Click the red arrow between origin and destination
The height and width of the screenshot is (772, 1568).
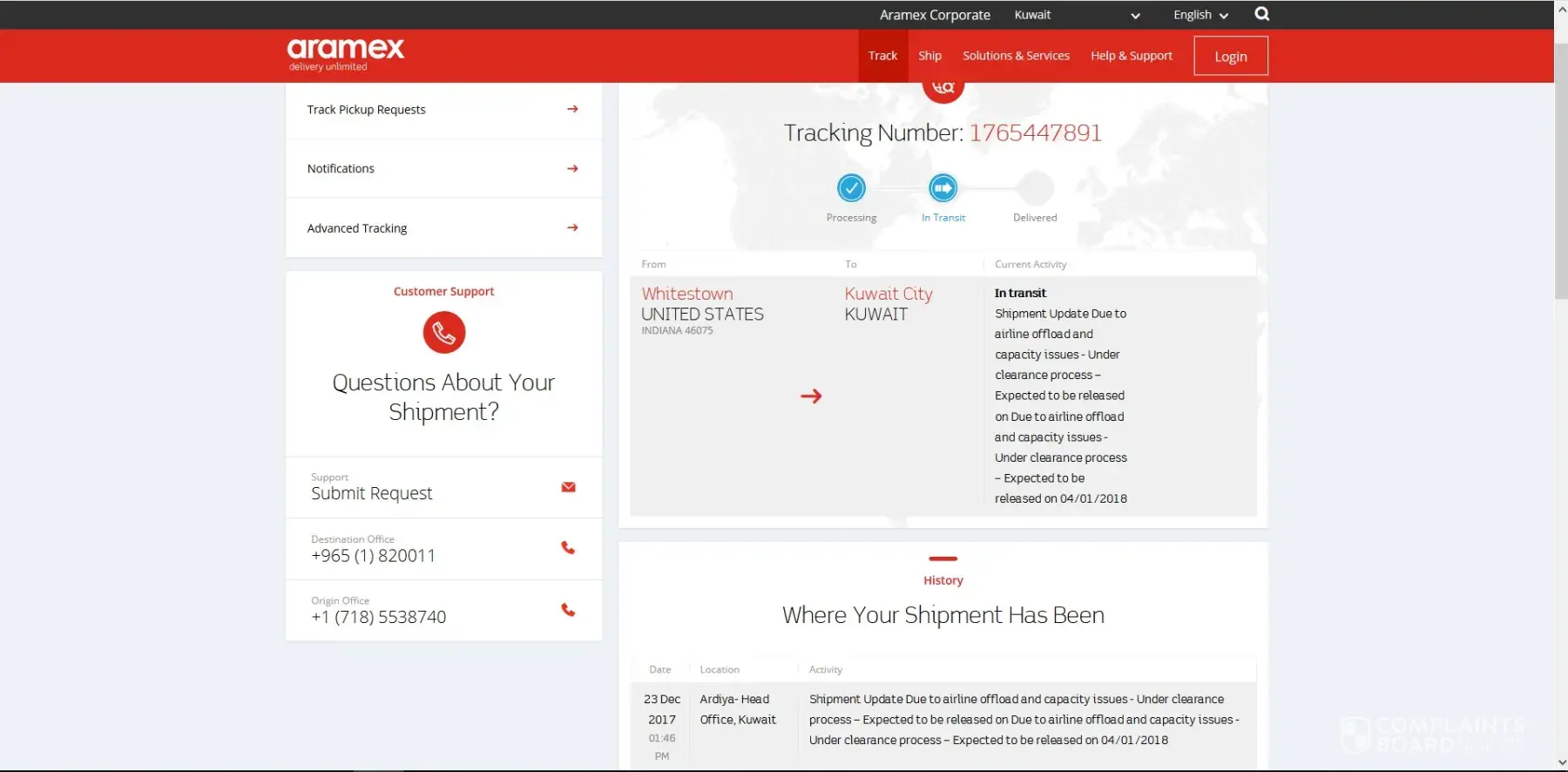(811, 396)
